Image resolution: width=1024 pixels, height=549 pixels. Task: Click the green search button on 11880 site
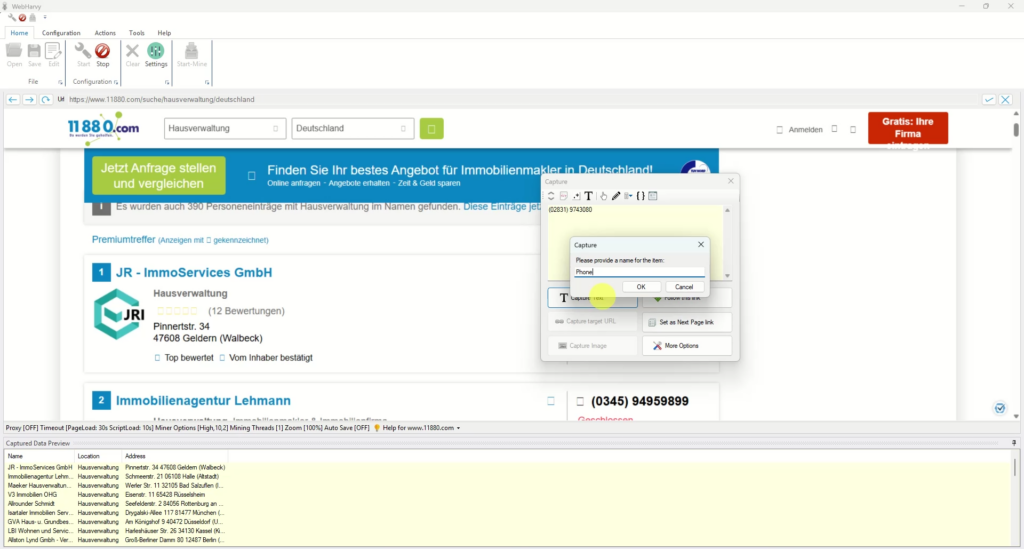coord(432,129)
